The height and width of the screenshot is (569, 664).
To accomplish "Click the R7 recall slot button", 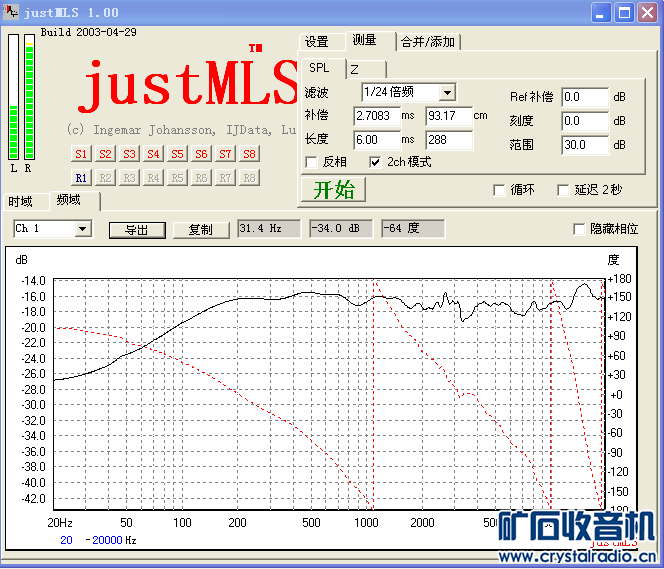I will tap(225, 178).
